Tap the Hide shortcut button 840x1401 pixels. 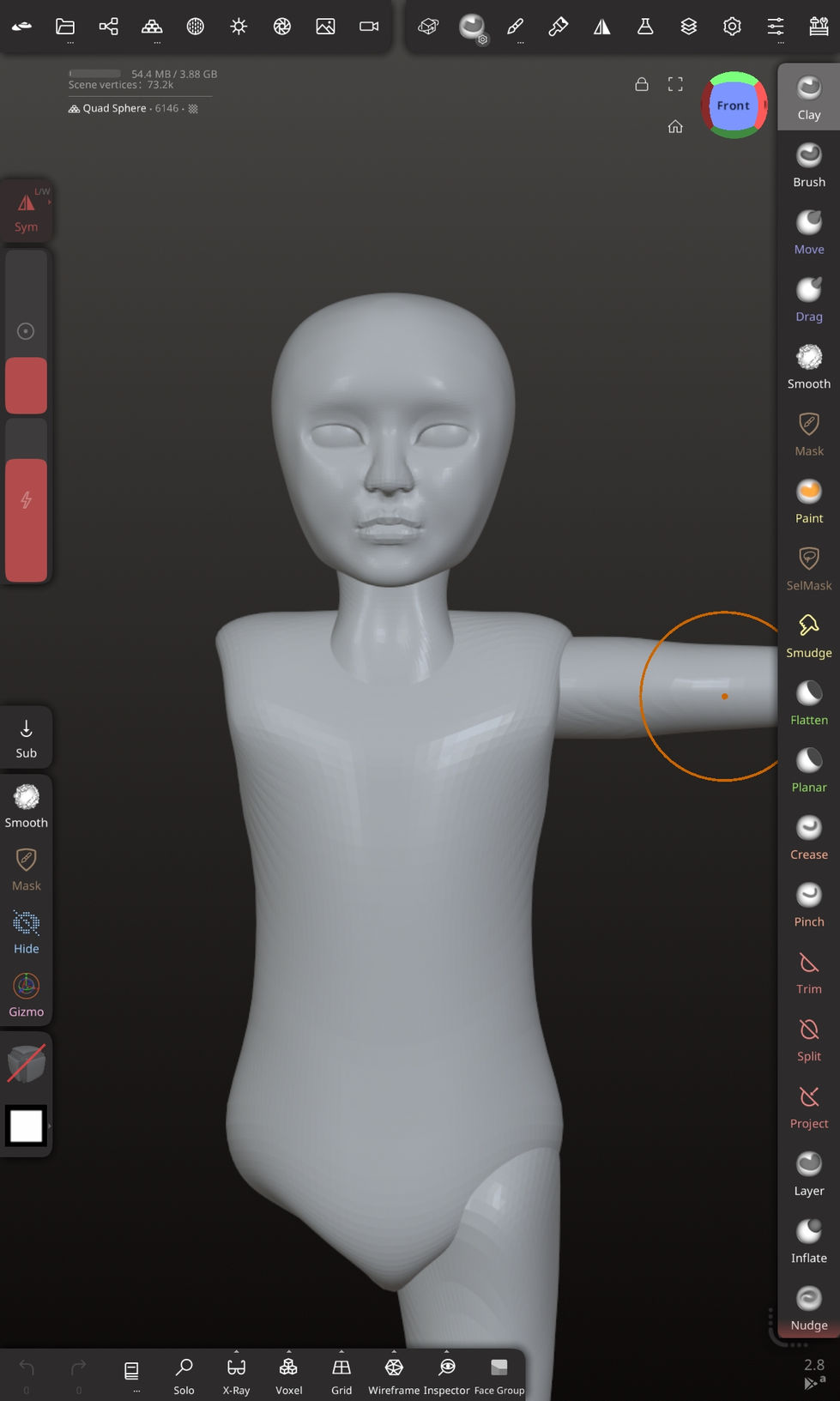click(26, 933)
